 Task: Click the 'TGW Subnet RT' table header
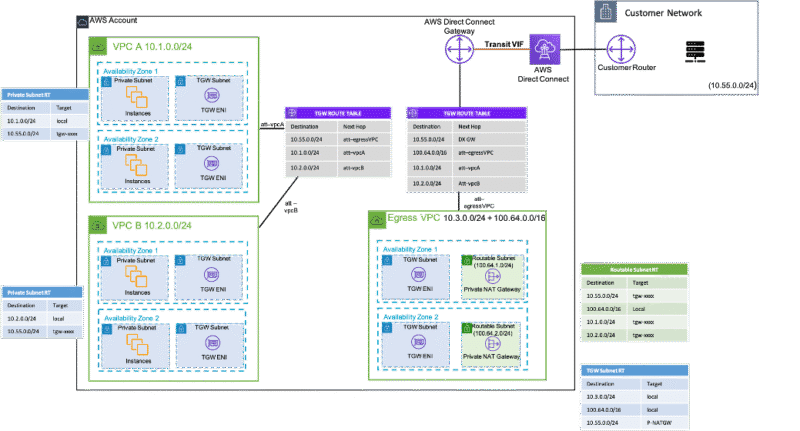(634, 370)
